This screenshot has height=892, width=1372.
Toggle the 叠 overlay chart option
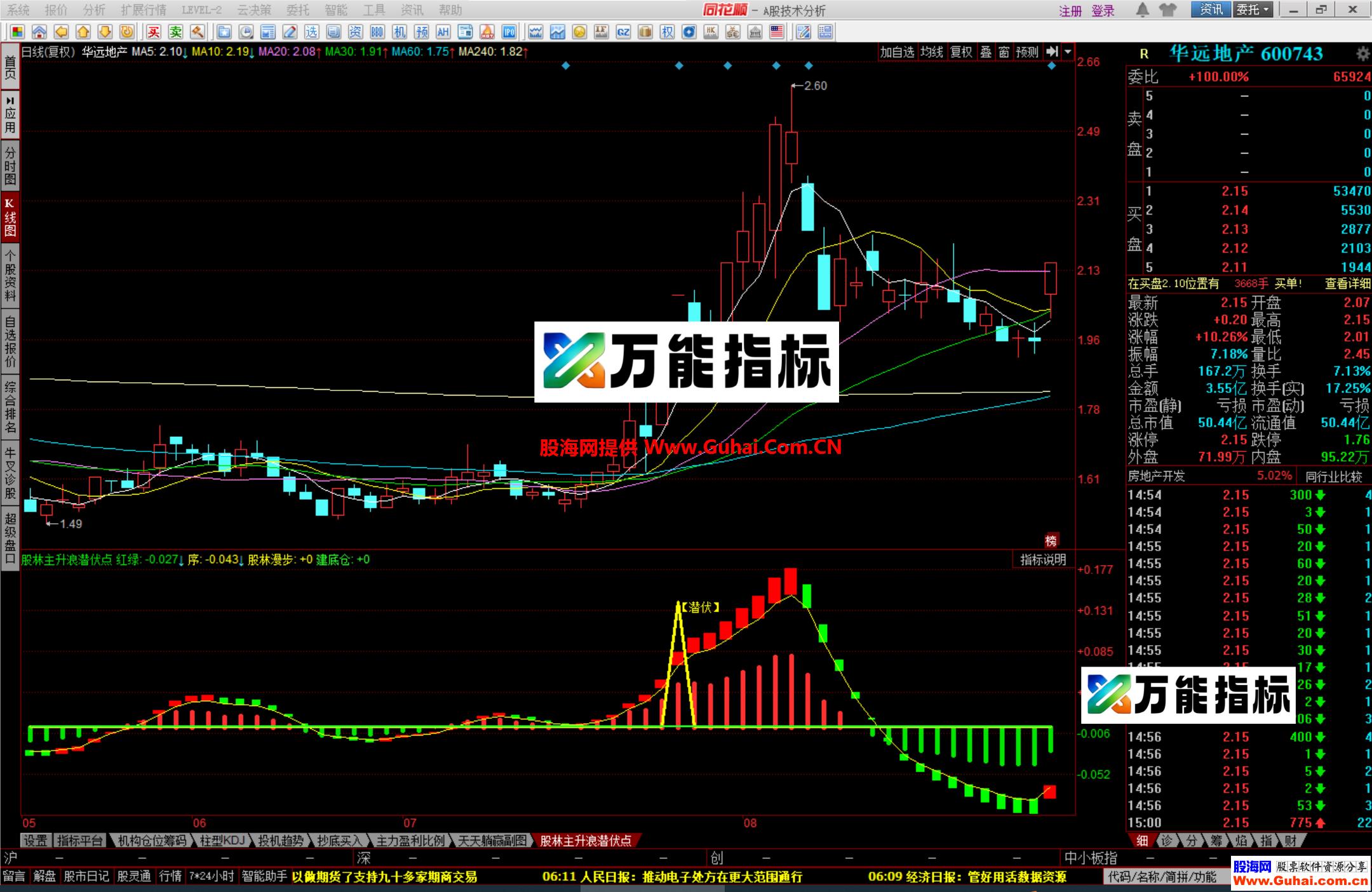click(x=986, y=52)
